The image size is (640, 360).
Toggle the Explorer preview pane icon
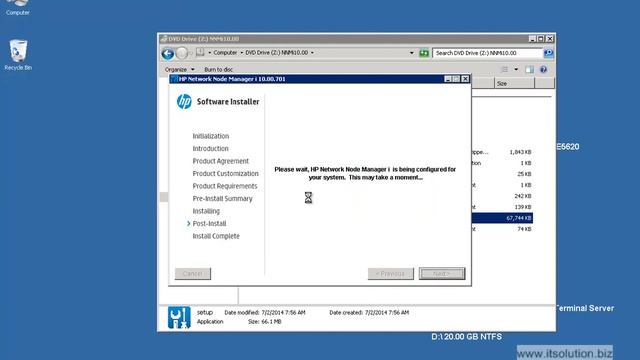coord(529,69)
